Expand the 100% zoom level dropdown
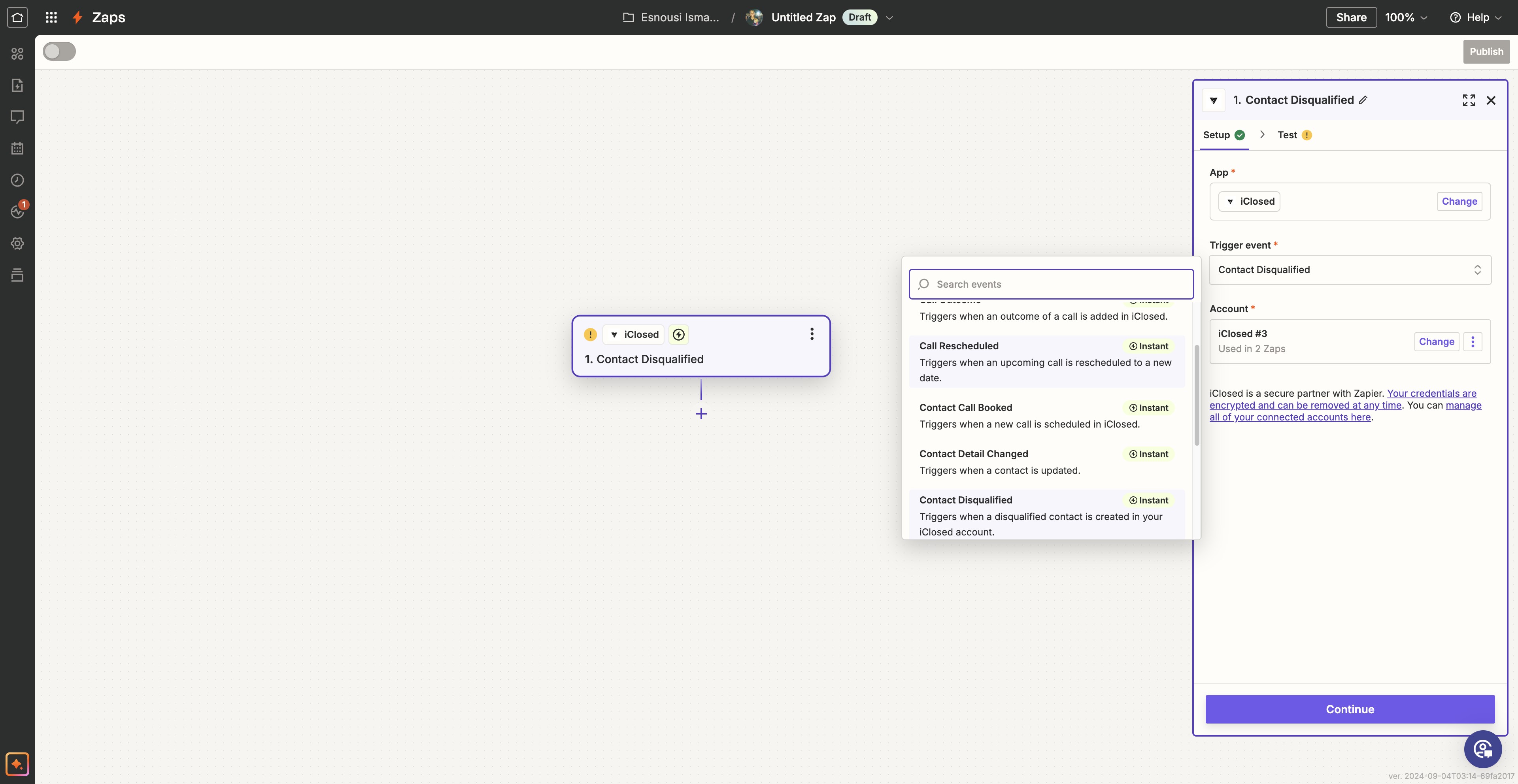Image resolution: width=1518 pixels, height=784 pixels. click(1406, 17)
